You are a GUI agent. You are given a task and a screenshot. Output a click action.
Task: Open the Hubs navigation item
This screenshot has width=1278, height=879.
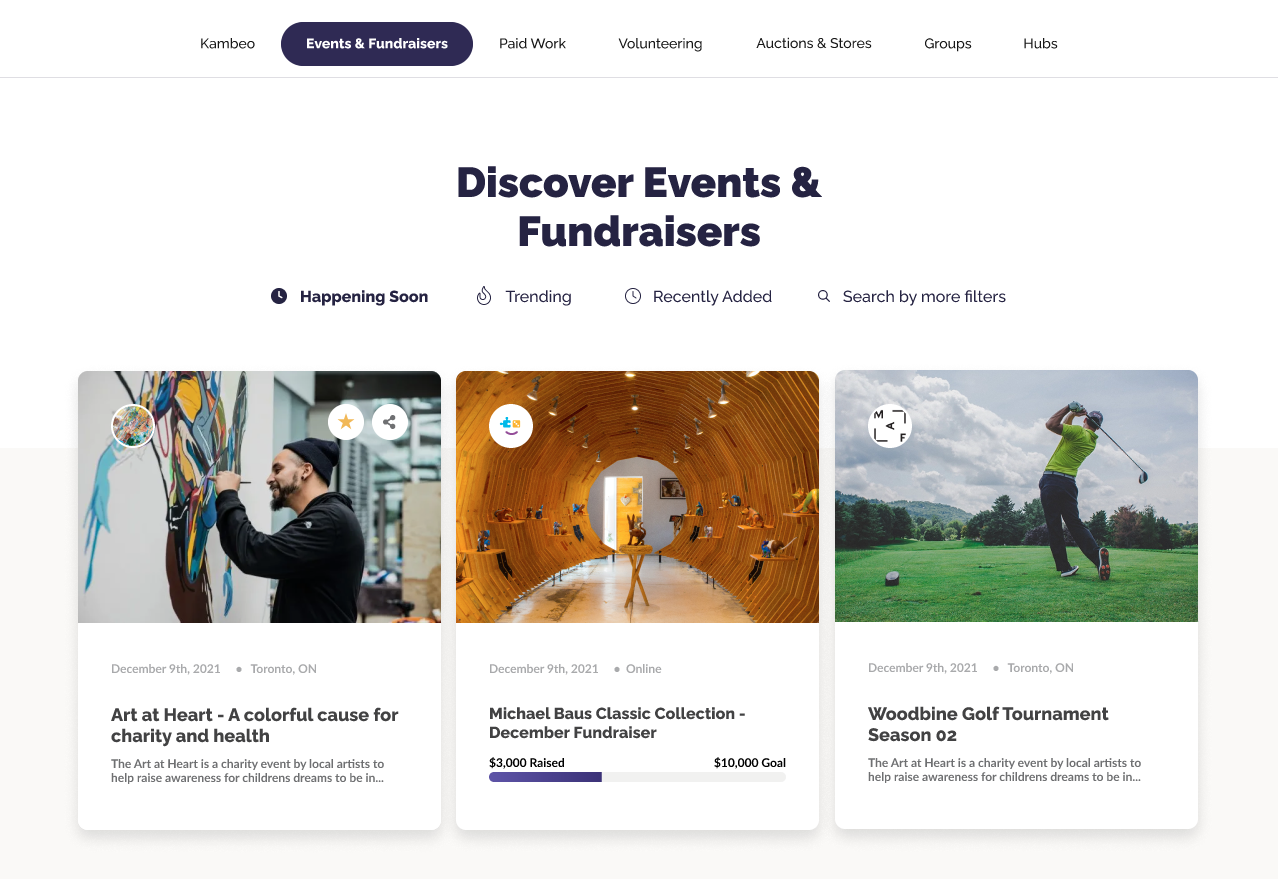coord(1040,44)
